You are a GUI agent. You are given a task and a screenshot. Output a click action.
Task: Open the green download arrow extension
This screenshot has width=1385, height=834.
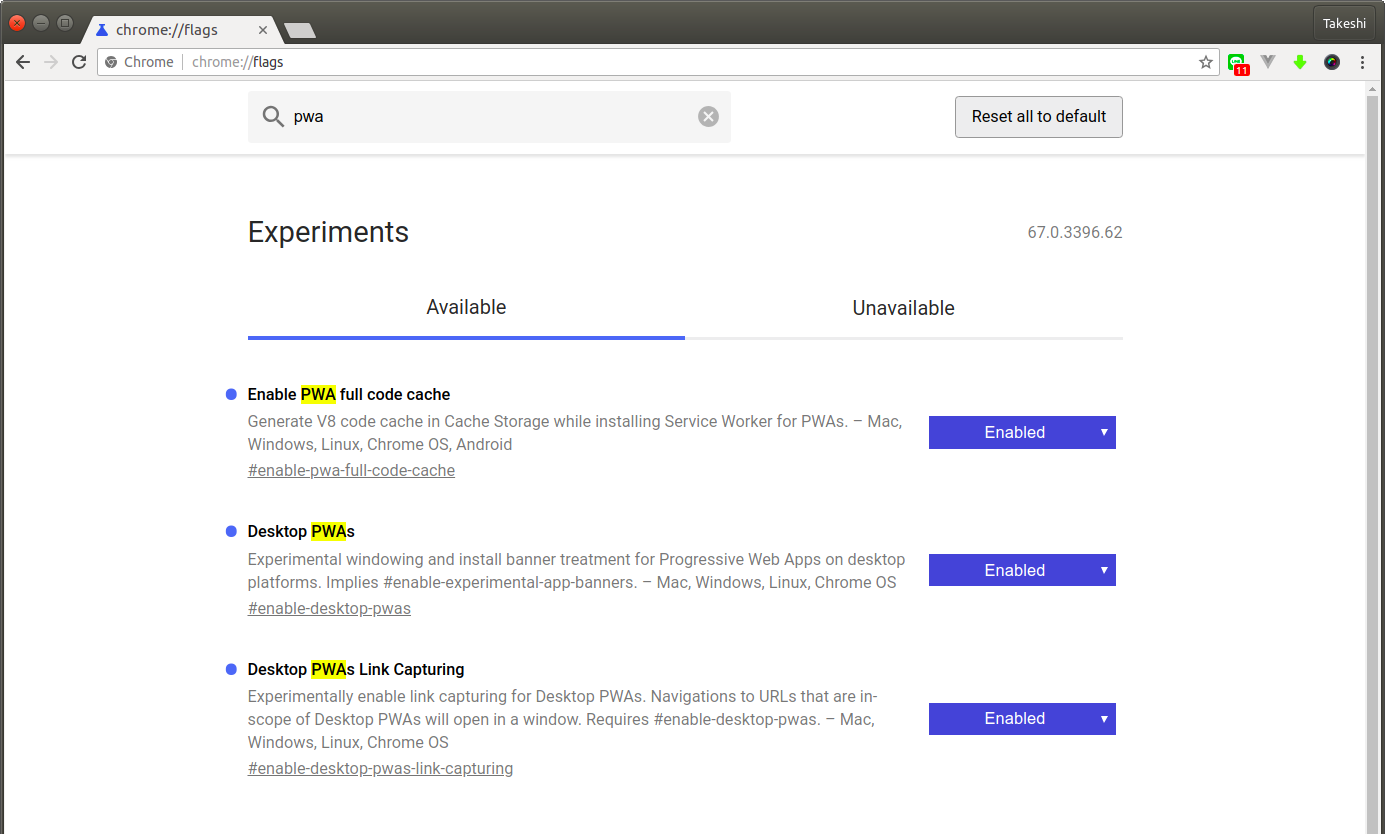[1300, 62]
